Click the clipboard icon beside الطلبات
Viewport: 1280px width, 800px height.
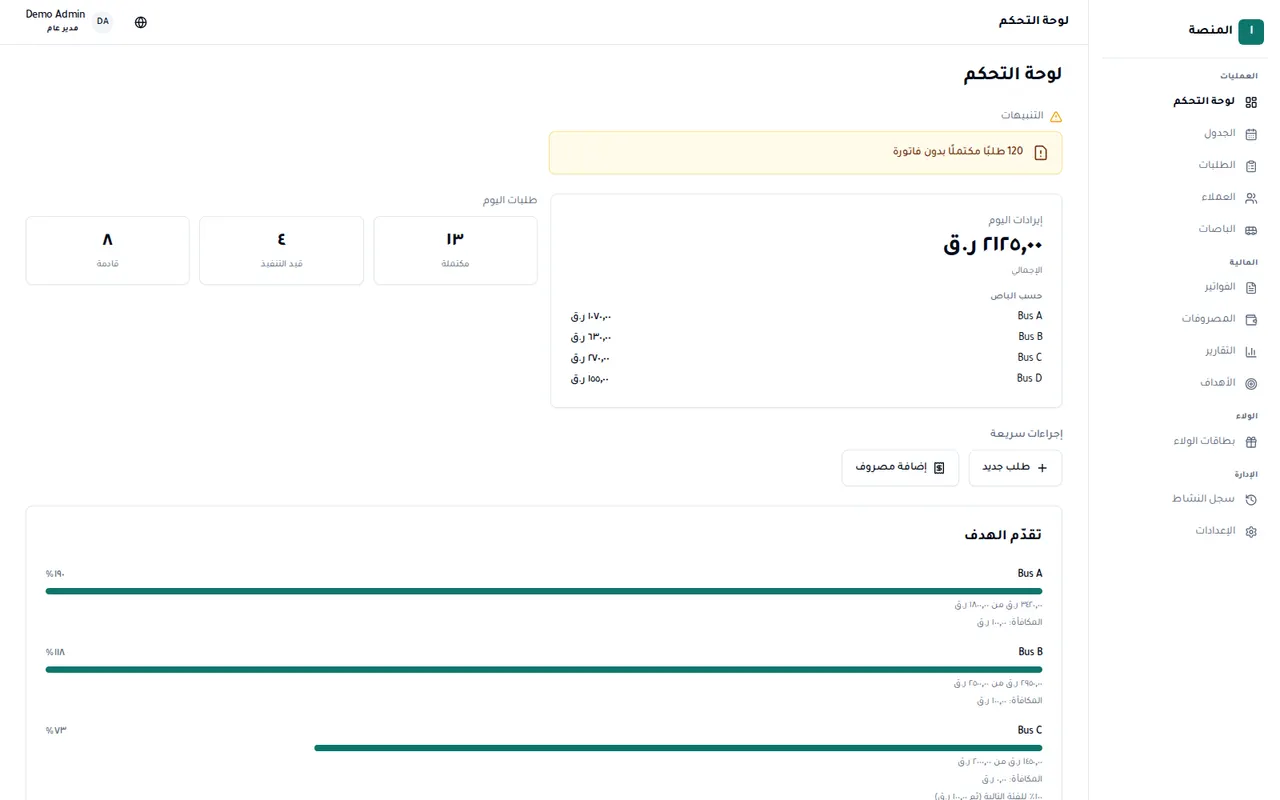1251,166
